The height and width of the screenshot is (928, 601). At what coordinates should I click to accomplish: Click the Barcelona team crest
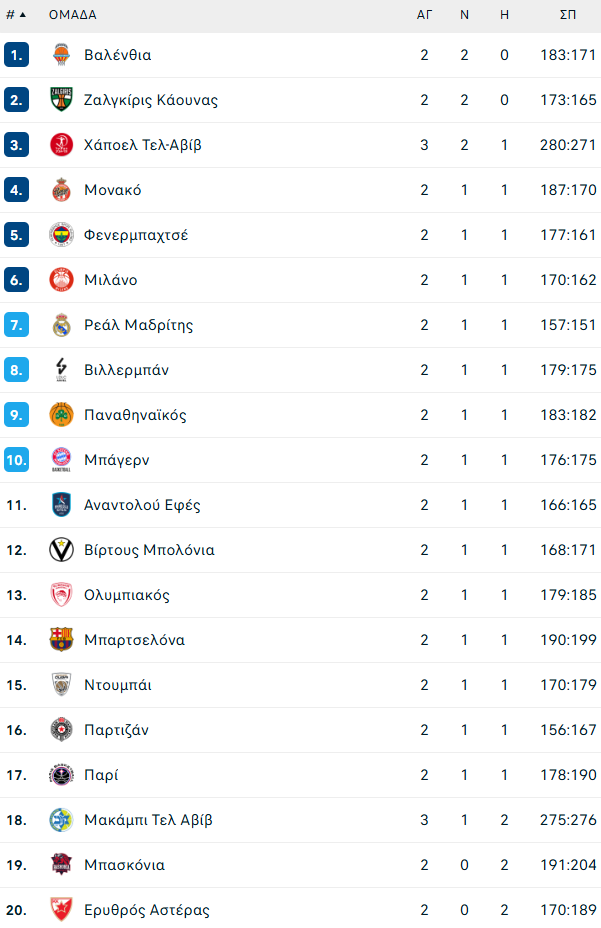(61, 640)
